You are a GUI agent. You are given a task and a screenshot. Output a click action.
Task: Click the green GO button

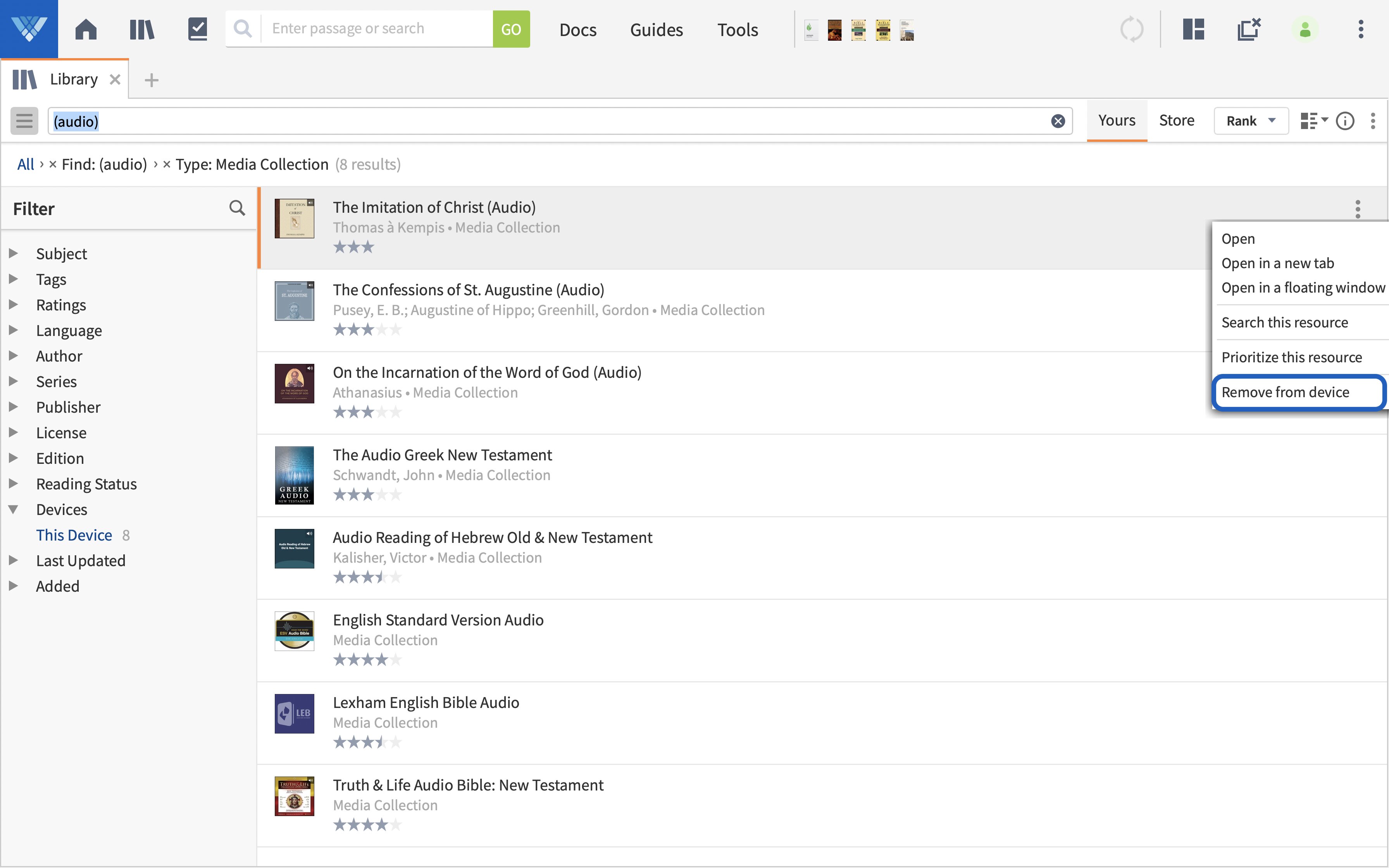coord(511,29)
